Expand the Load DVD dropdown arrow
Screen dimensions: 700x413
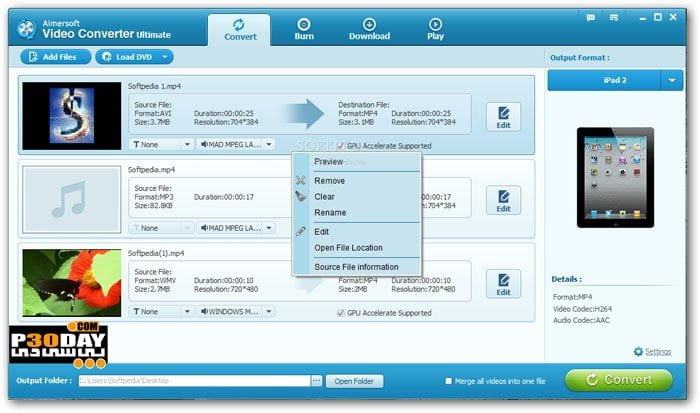165,57
